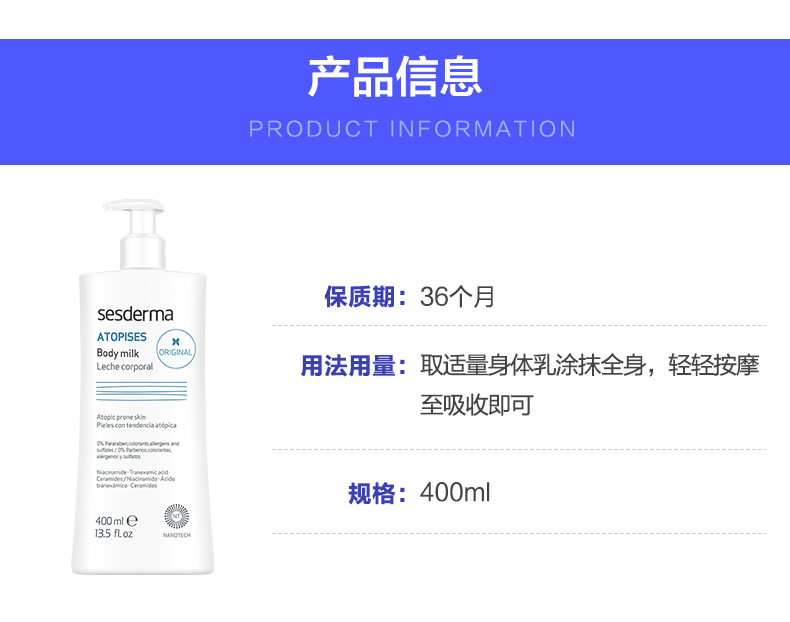The height and width of the screenshot is (622, 790).
Task: Click the 产品信息 heading
Action: click(395, 77)
